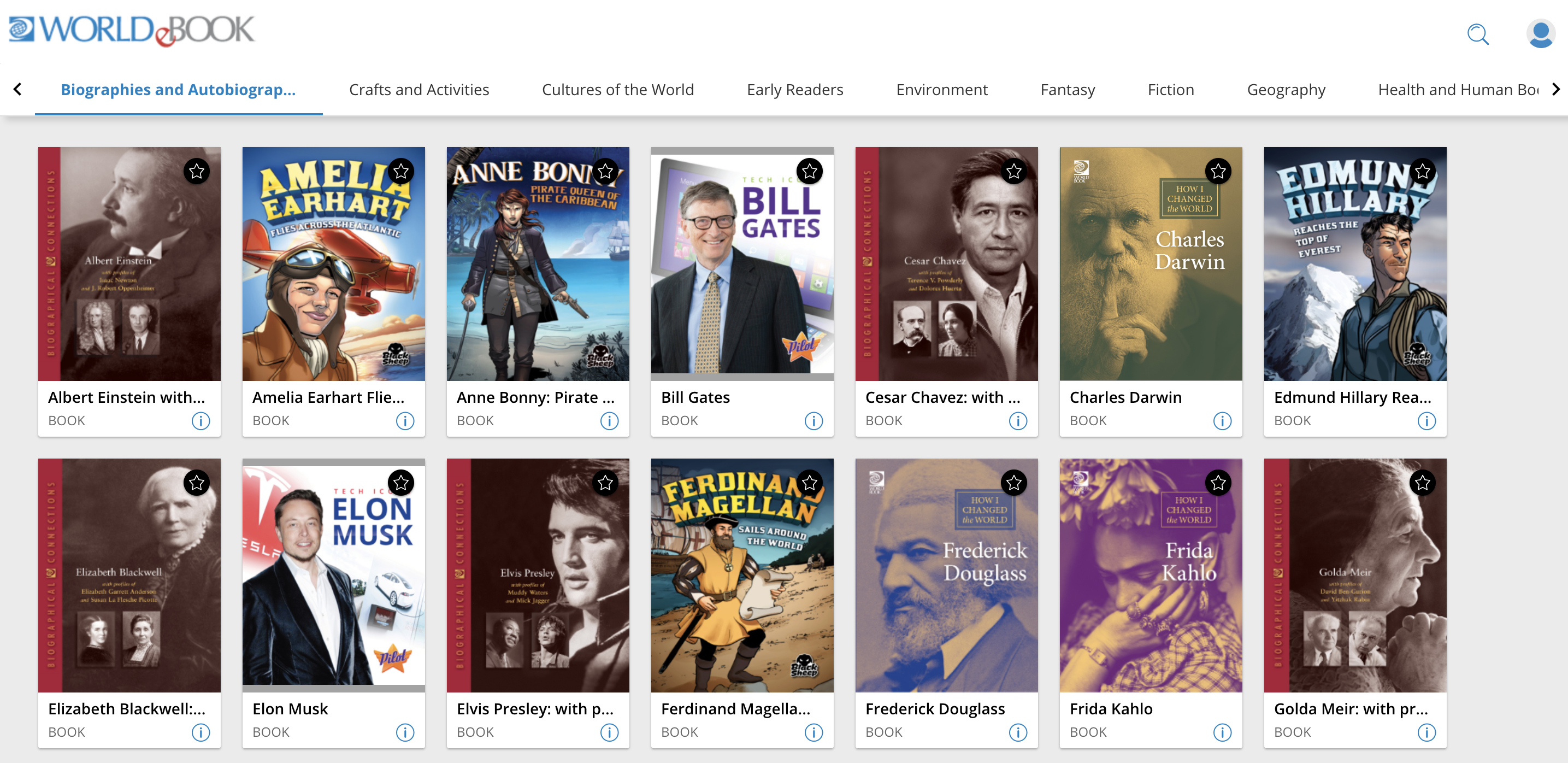Show info for Elvis Presley book
The width and height of the screenshot is (1568, 763).
tap(609, 732)
